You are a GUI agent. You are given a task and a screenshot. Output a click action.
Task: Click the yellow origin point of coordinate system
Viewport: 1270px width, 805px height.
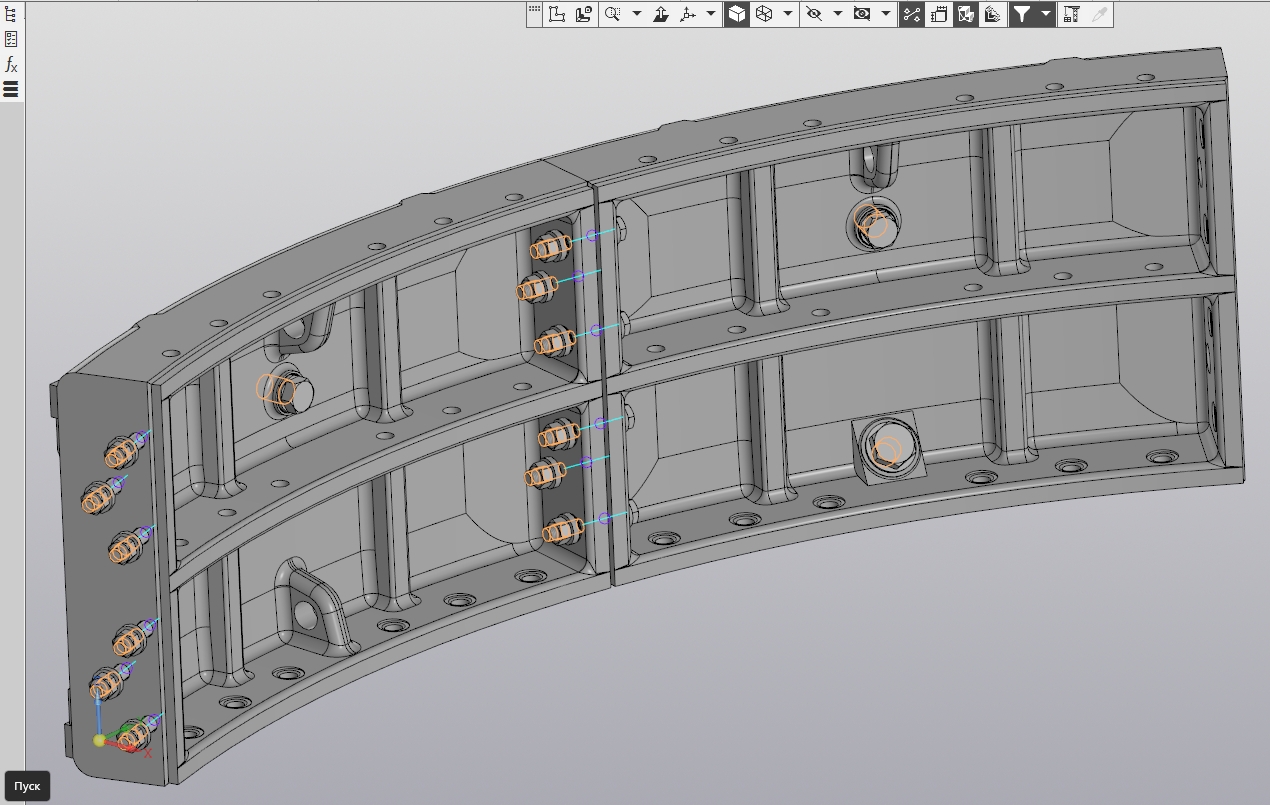(99, 741)
